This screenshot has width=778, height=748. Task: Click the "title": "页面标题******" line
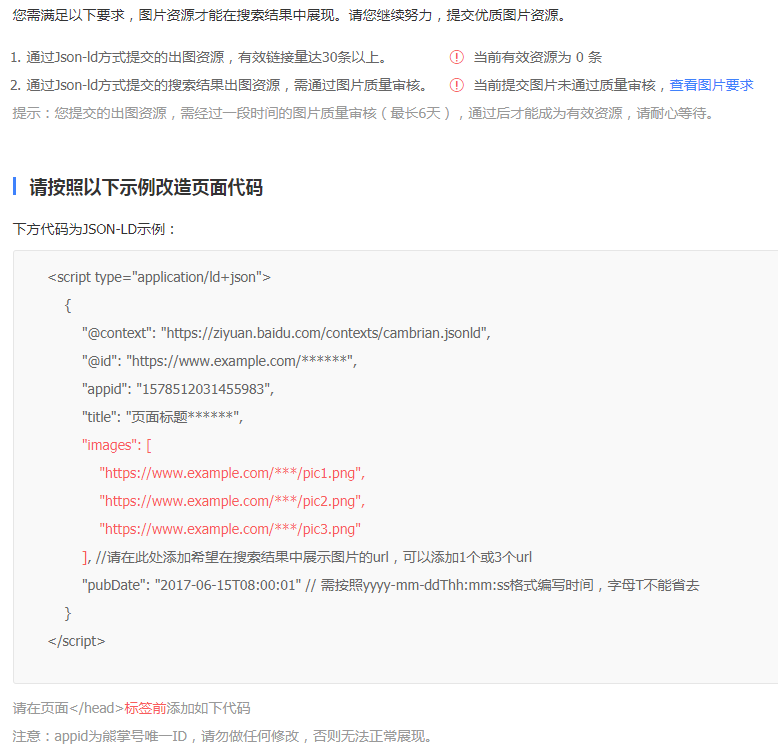tap(162, 417)
